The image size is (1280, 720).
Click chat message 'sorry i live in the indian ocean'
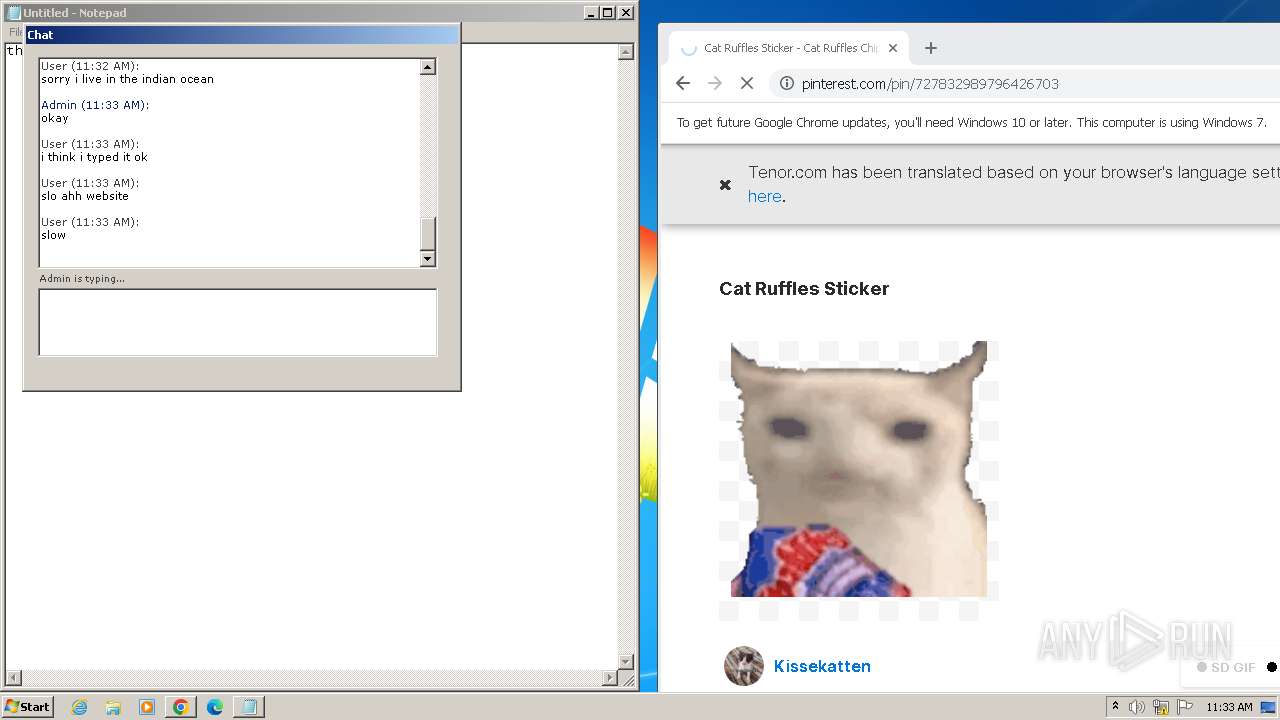click(127, 79)
